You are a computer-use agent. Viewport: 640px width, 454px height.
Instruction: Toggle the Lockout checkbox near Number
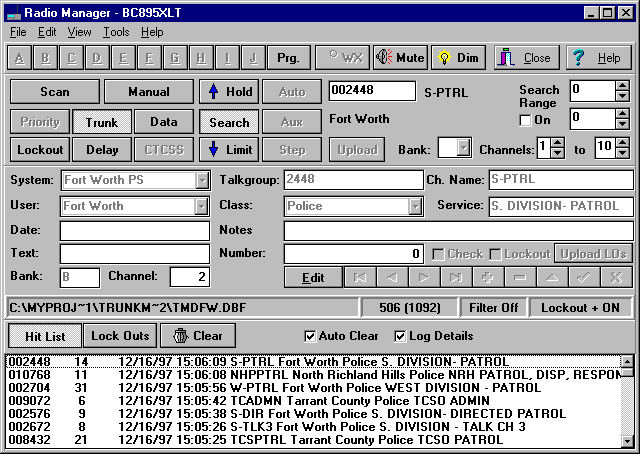[x=495, y=254]
